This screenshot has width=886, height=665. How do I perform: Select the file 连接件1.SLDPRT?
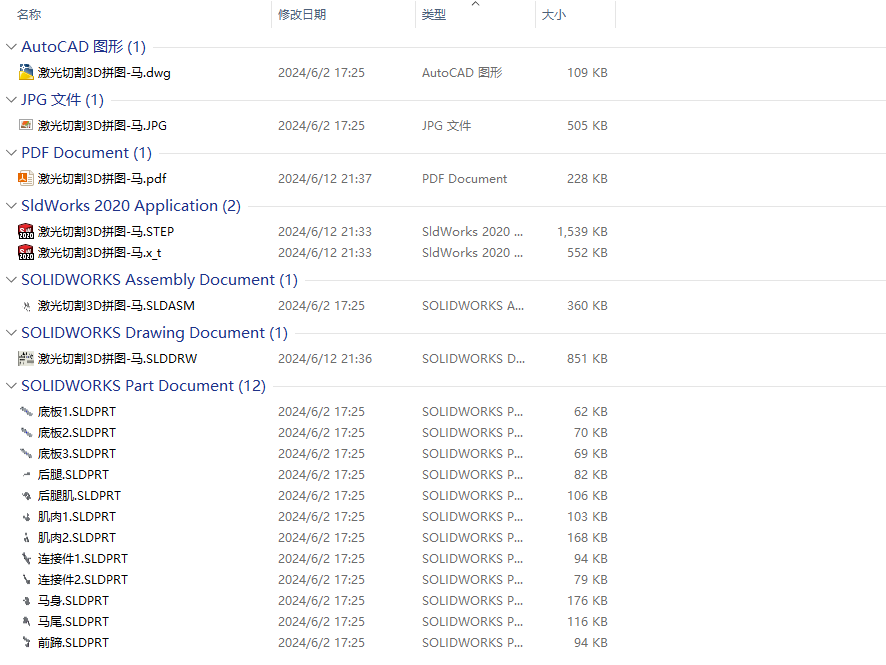[x=83, y=558]
